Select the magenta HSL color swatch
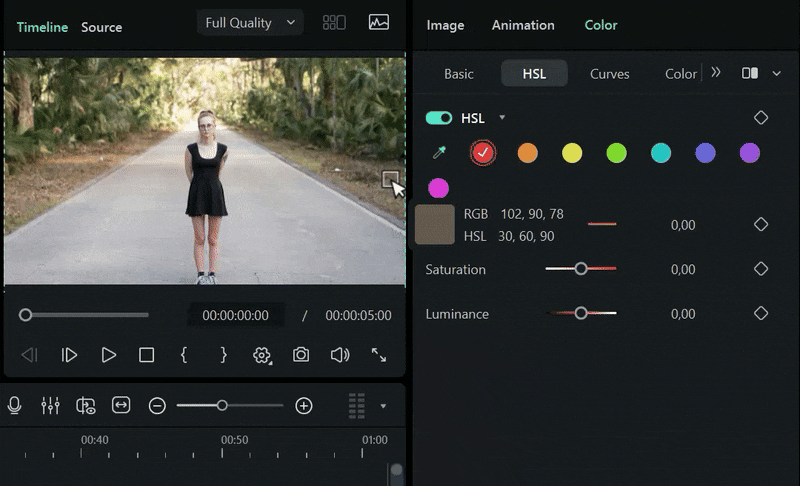Viewport: 800px width, 486px height. pyautogui.click(x=438, y=188)
